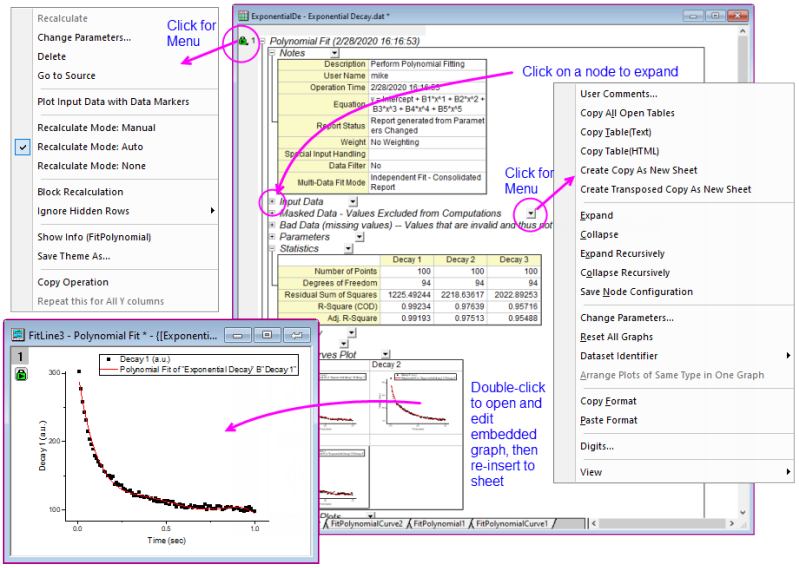Screen dimensions: 799x568
Task: Expand the Input Data node
Action: pyautogui.click(x=272, y=202)
